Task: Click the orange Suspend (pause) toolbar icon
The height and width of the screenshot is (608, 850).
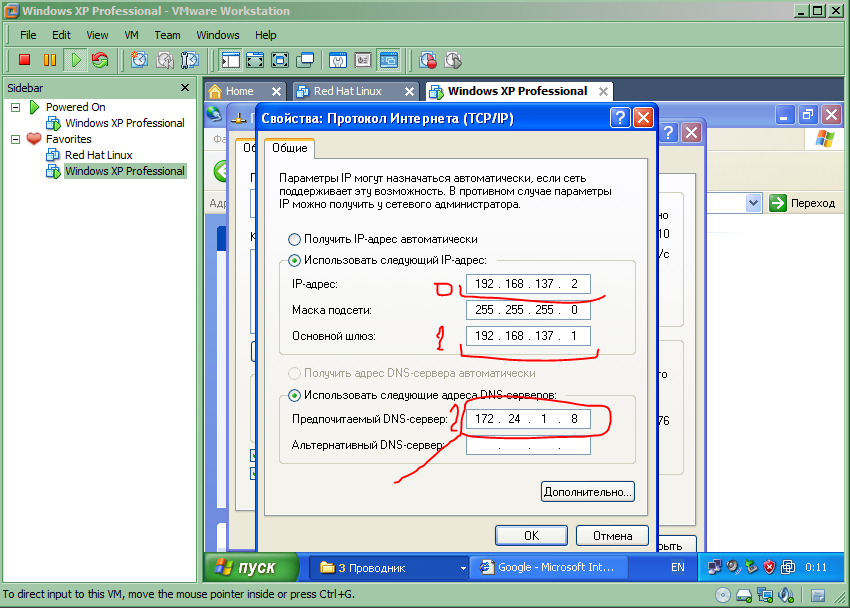Action: pyautogui.click(x=49, y=60)
